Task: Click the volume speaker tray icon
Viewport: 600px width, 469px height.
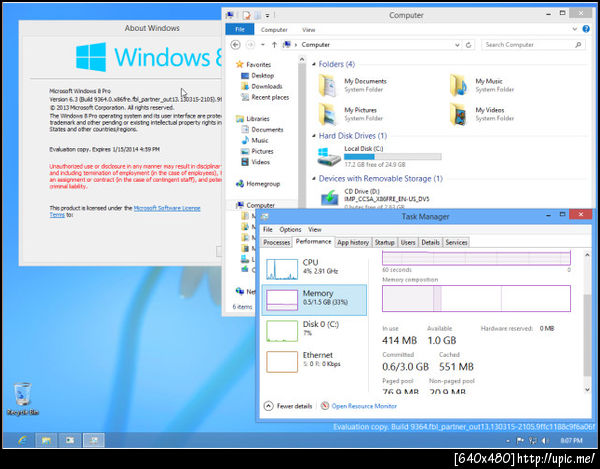Action: [545, 441]
